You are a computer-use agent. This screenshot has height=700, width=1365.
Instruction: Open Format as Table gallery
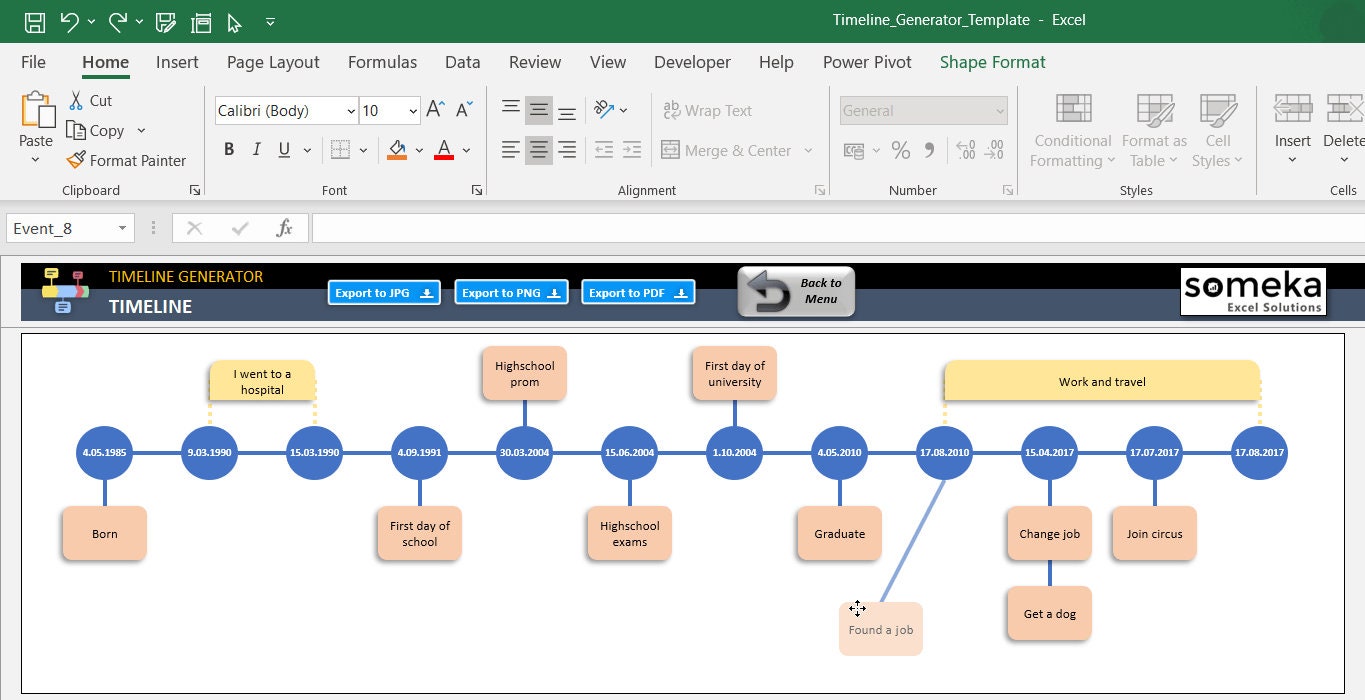point(1155,131)
